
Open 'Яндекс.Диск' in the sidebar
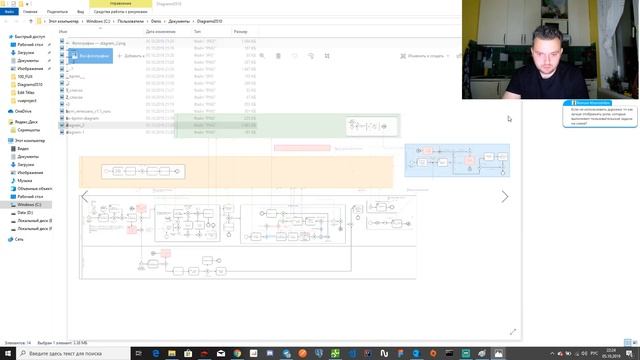(26, 122)
